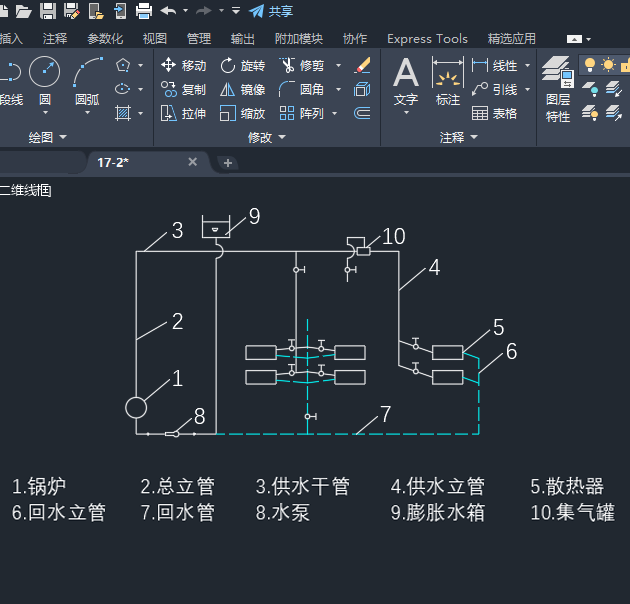The width and height of the screenshot is (630, 604).
Task: Add a new drawing tab with plus
Action: [x=228, y=162]
